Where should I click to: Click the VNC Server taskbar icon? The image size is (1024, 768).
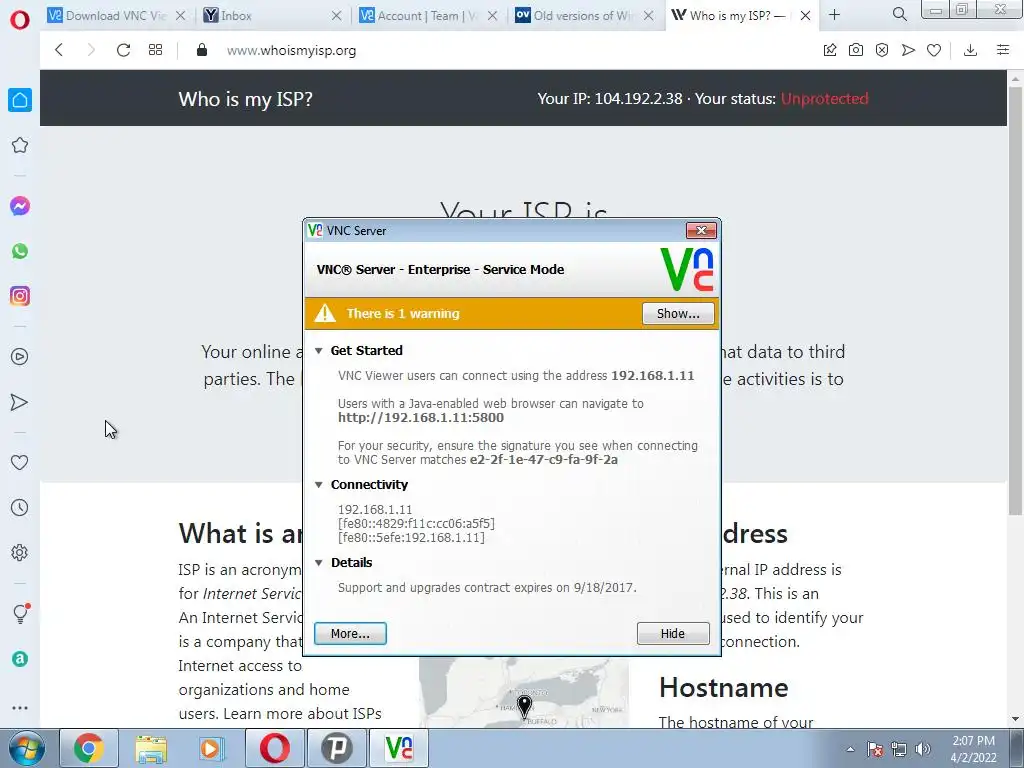coord(398,748)
